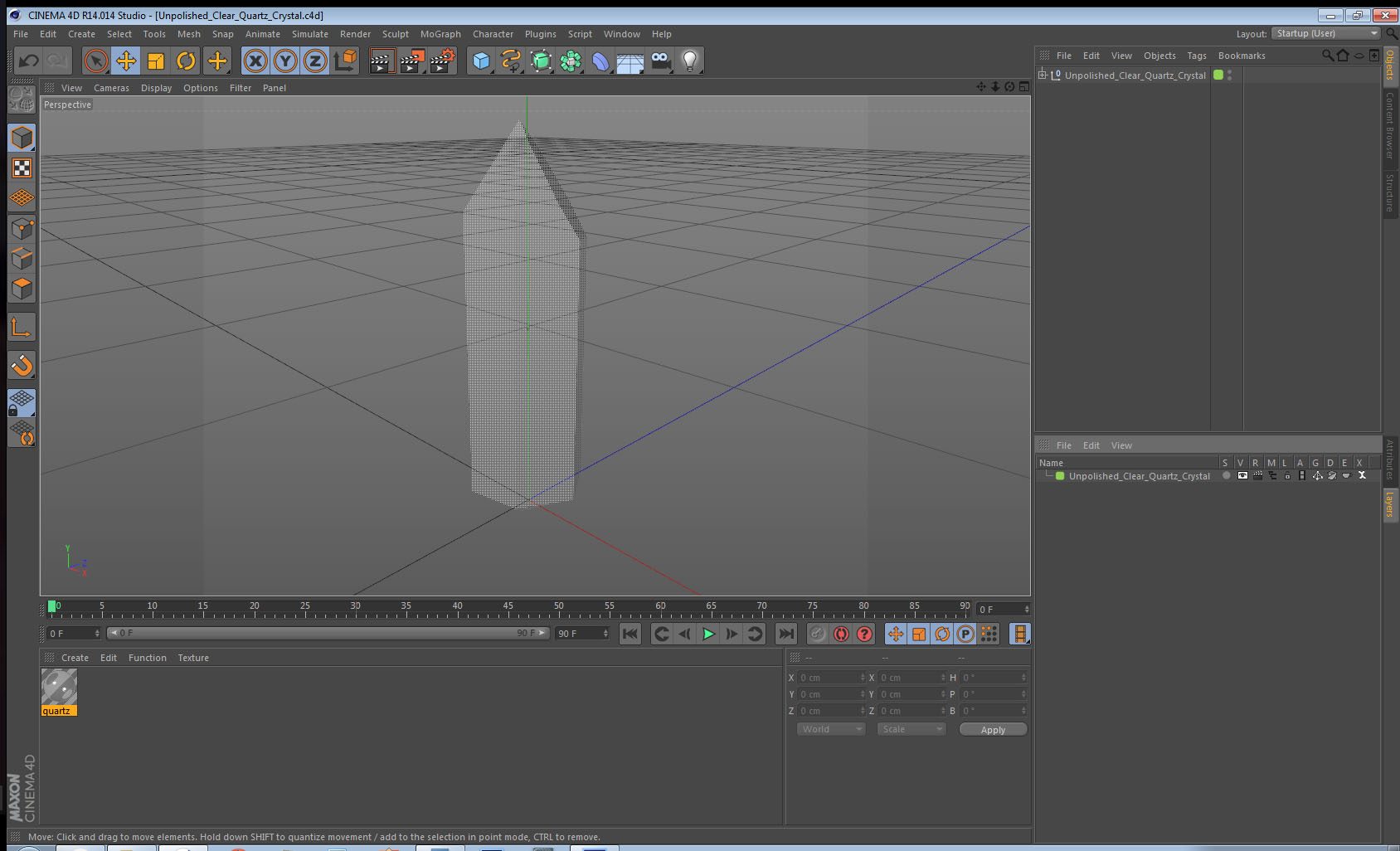Click the Apply button in Coordinates
Screen dimensions: 1400x851
point(993,730)
